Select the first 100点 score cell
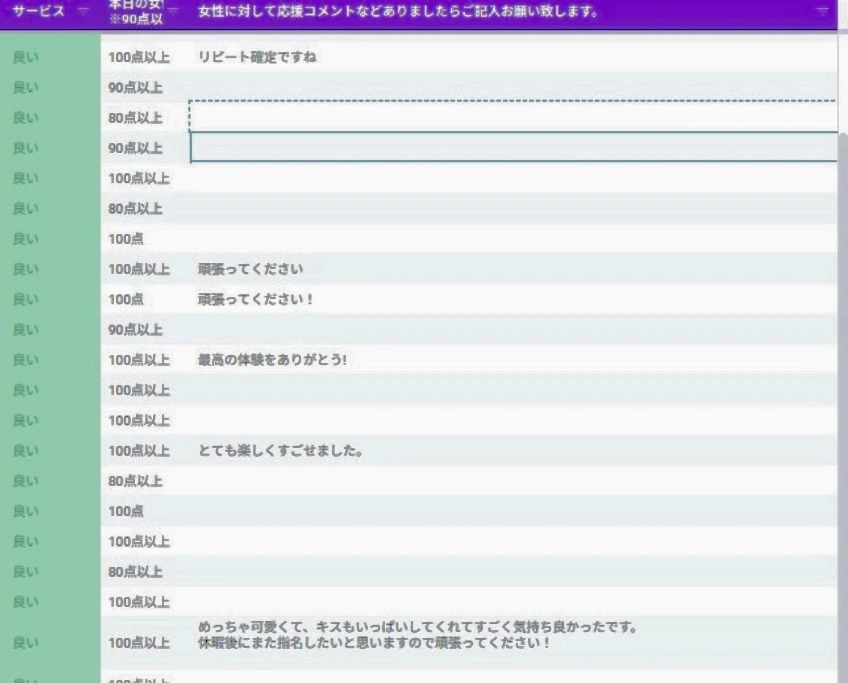Image resolution: width=848 pixels, height=683 pixels. pos(126,239)
